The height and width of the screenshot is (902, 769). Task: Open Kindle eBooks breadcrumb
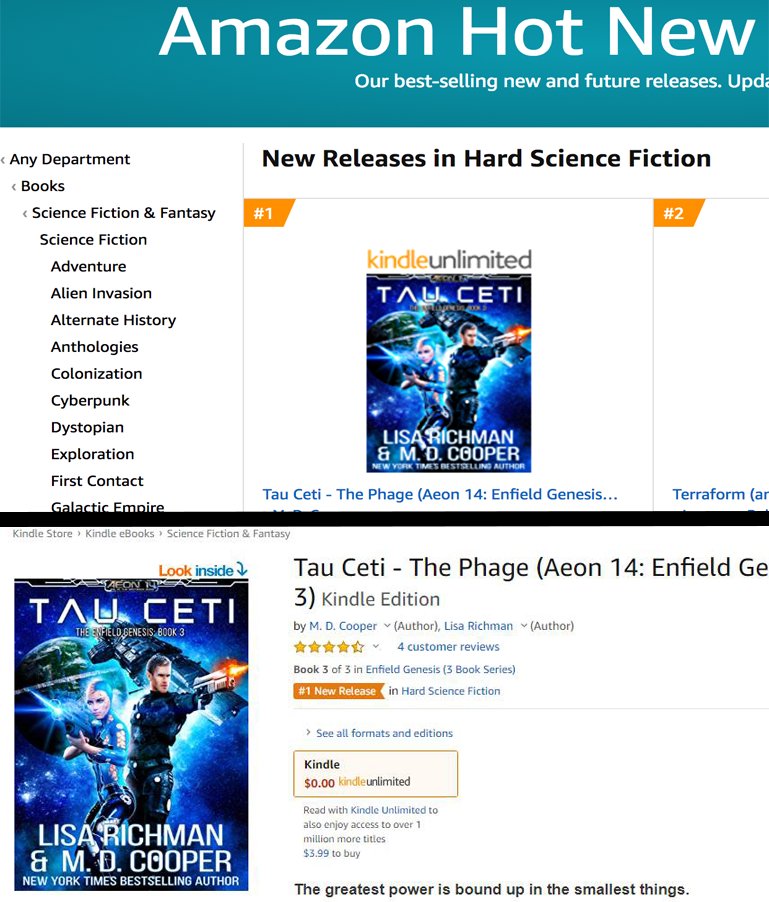click(120, 533)
